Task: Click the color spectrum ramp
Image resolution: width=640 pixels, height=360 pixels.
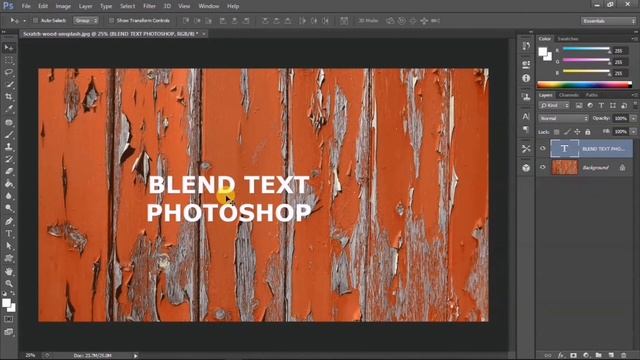Action: tap(584, 85)
